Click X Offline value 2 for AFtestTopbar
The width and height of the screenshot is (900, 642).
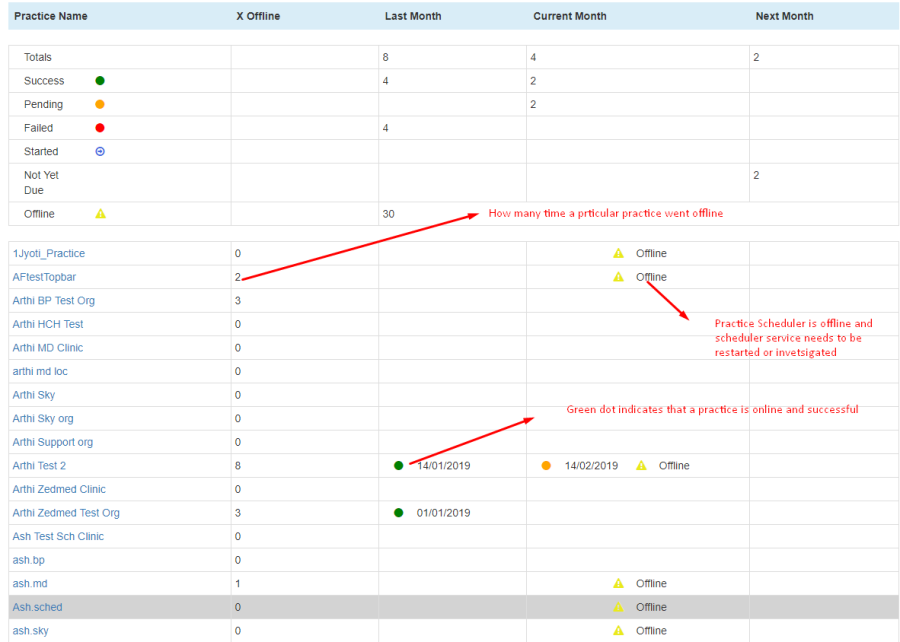pyautogui.click(x=238, y=277)
